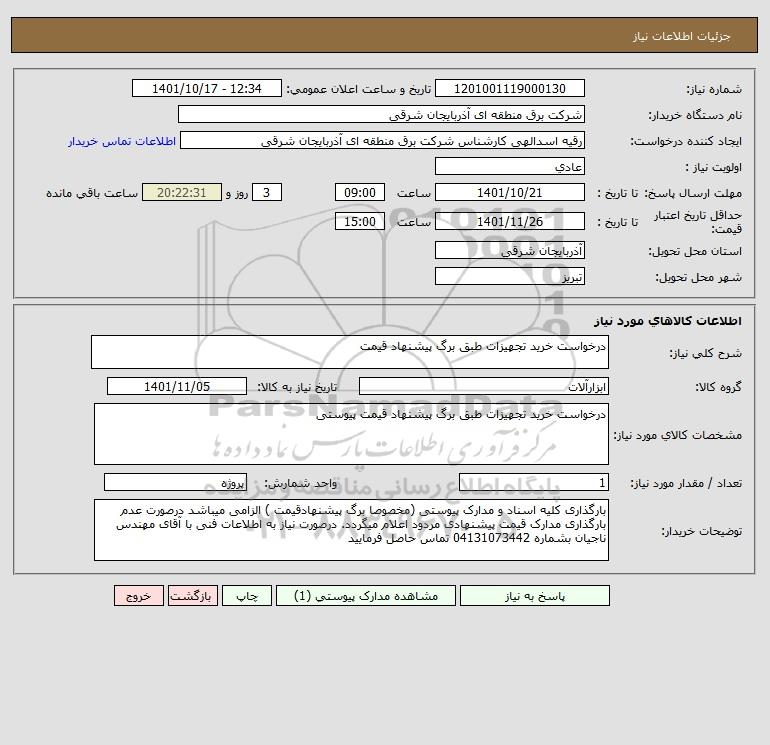Click price validity time 15:00
Image resolution: width=770 pixels, height=745 pixels.
point(360,221)
